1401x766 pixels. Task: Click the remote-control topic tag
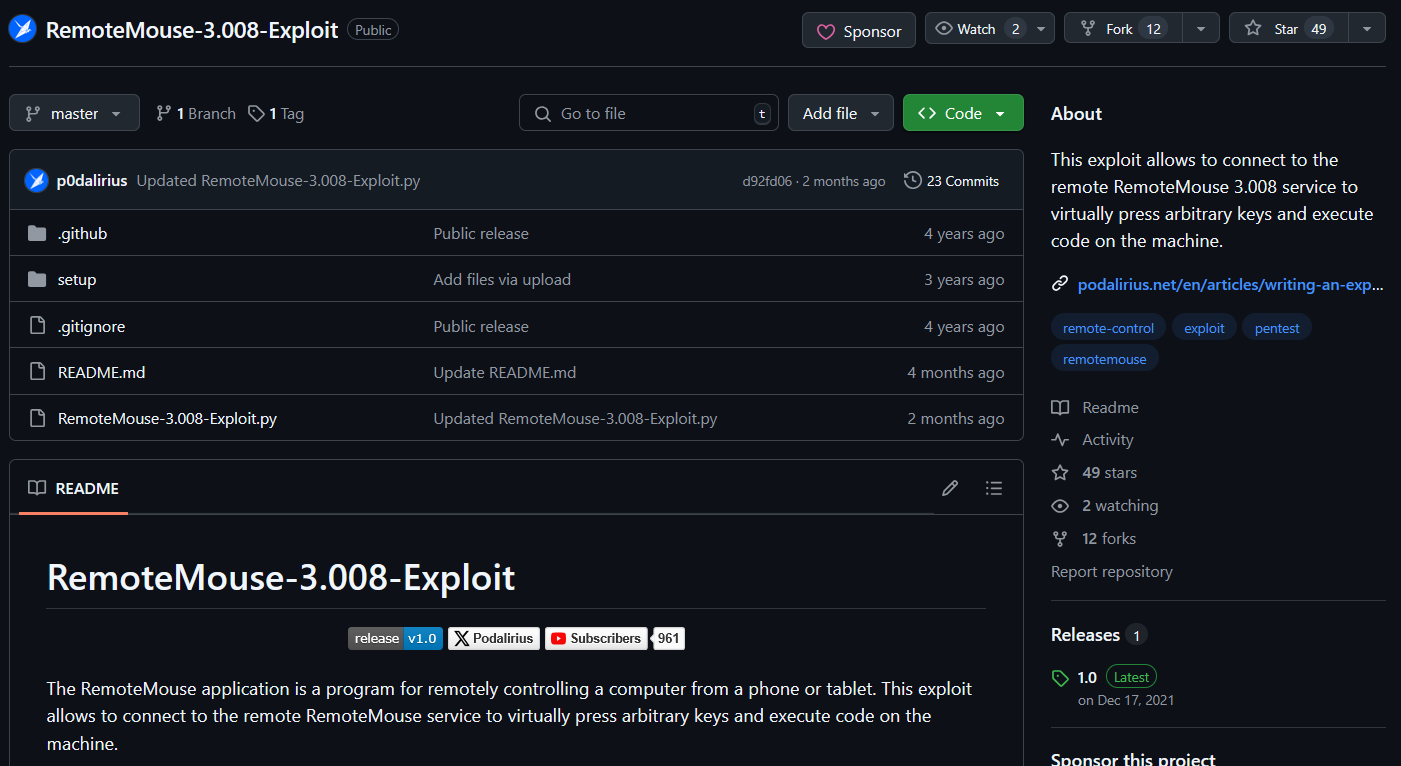pyautogui.click(x=1108, y=328)
